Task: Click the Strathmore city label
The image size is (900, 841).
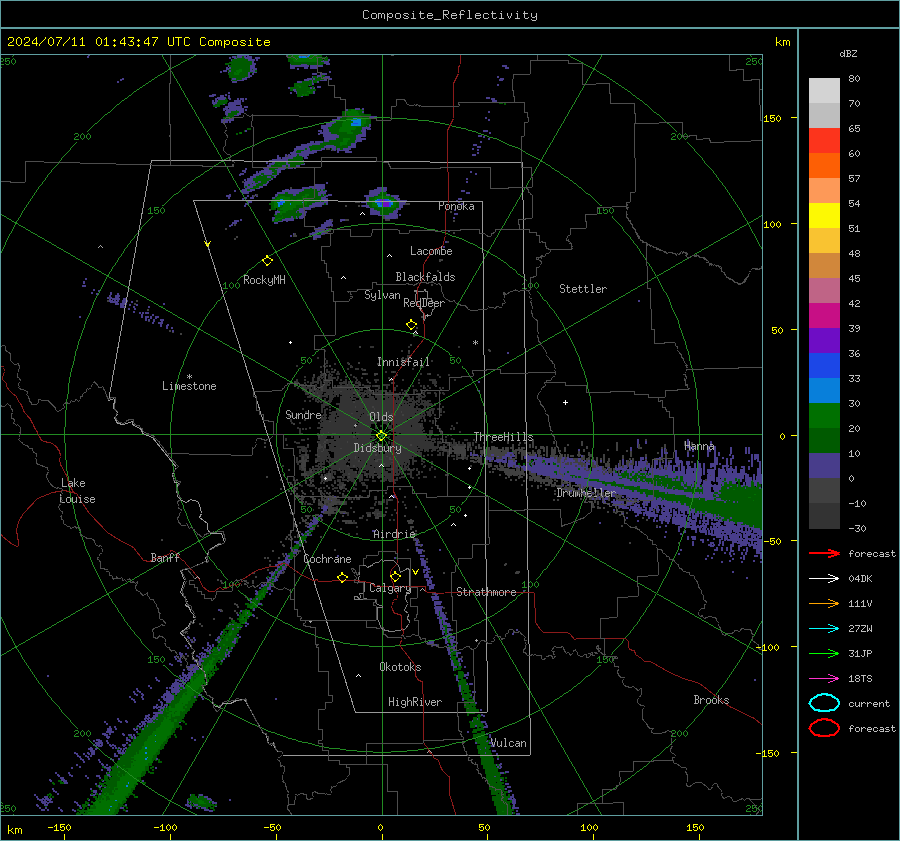Action: (486, 592)
